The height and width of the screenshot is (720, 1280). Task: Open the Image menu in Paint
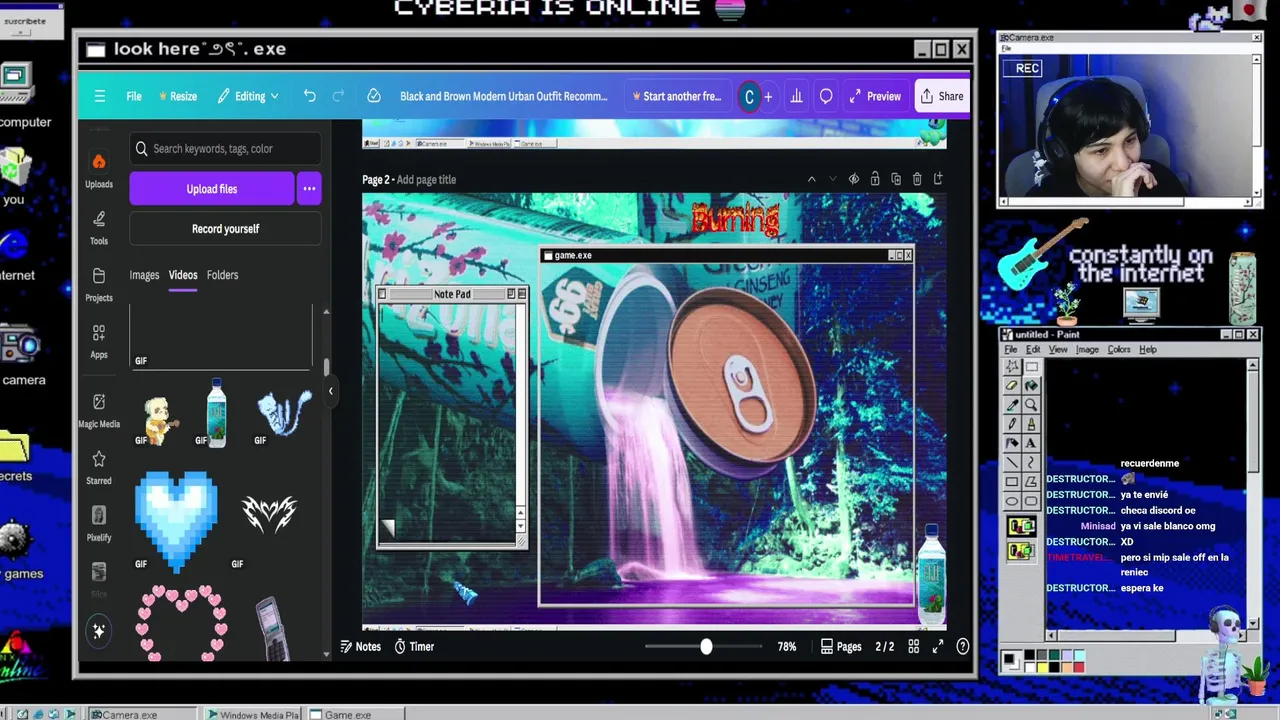[x=1087, y=349]
